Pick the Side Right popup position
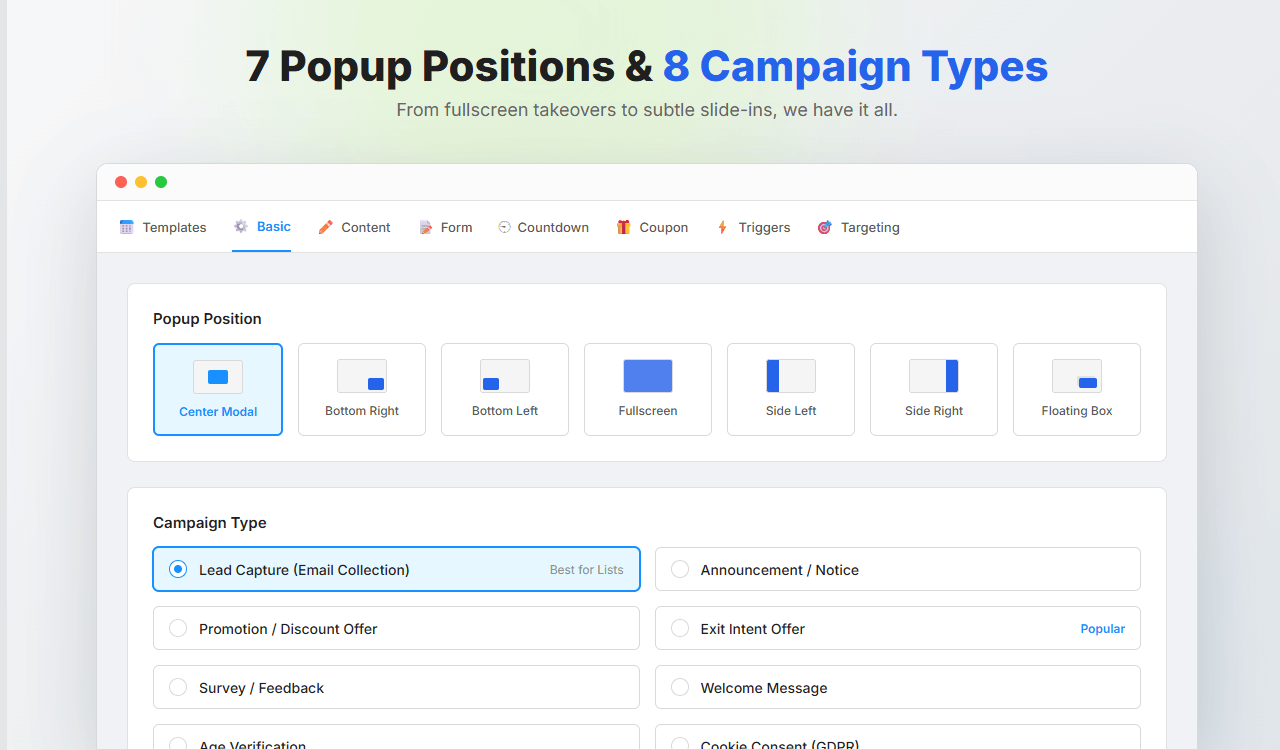1280x750 pixels. point(934,390)
